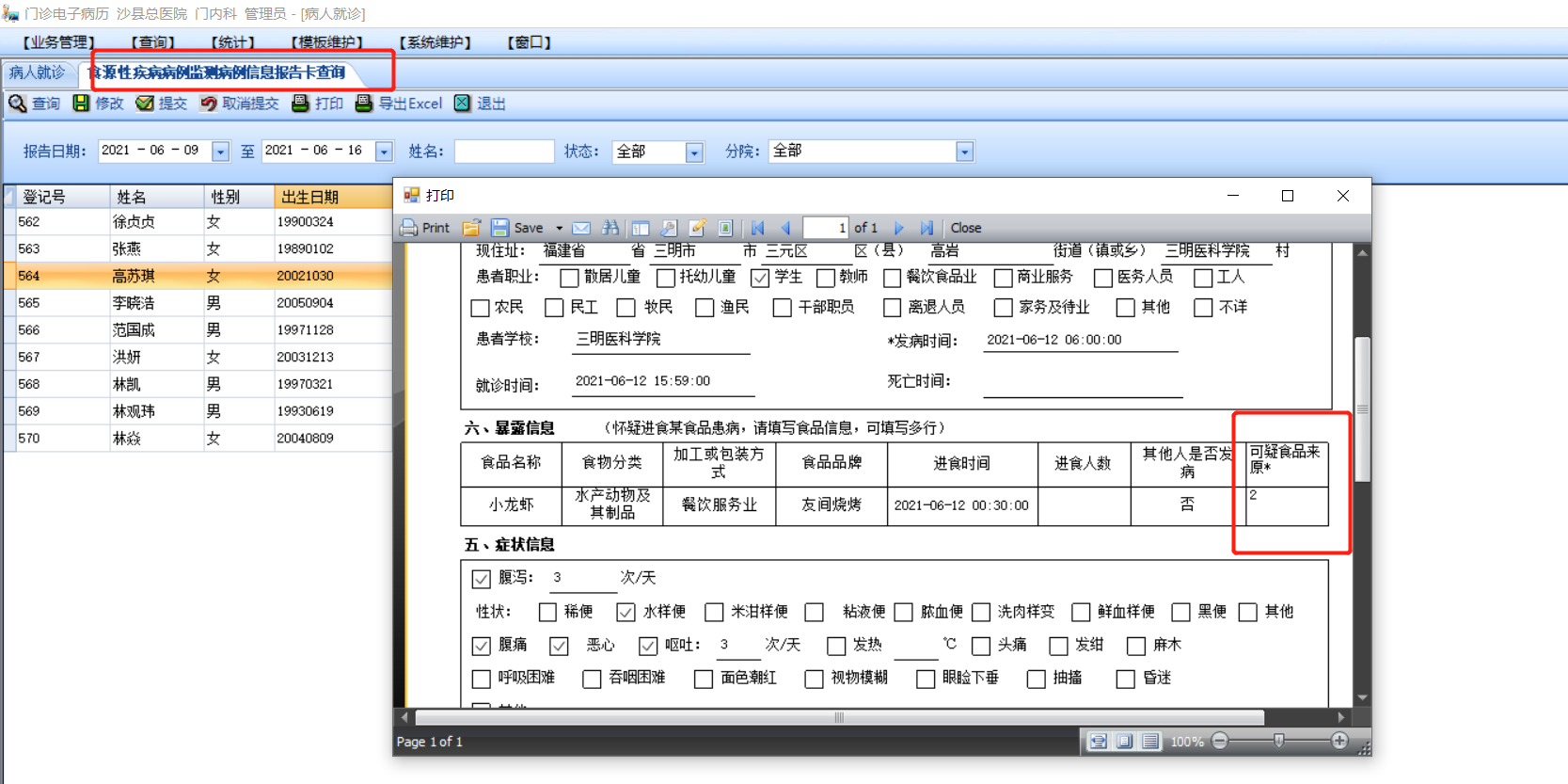Click the preview horizontal scrollbar thumb
Viewport: 1568px width, 784px height.
click(x=839, y=717)
